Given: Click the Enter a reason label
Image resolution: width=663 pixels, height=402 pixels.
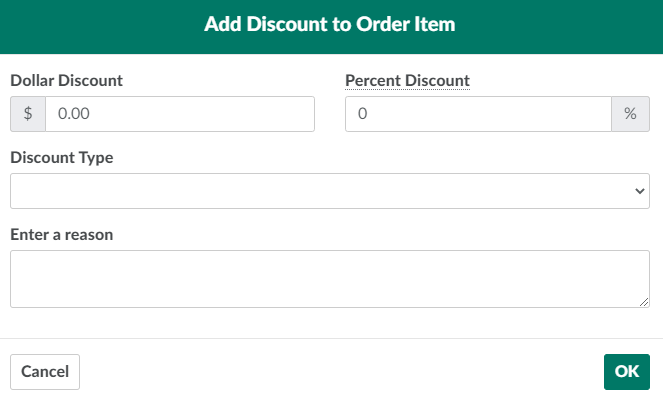Looking at the screenshot, I should [61, 234].
